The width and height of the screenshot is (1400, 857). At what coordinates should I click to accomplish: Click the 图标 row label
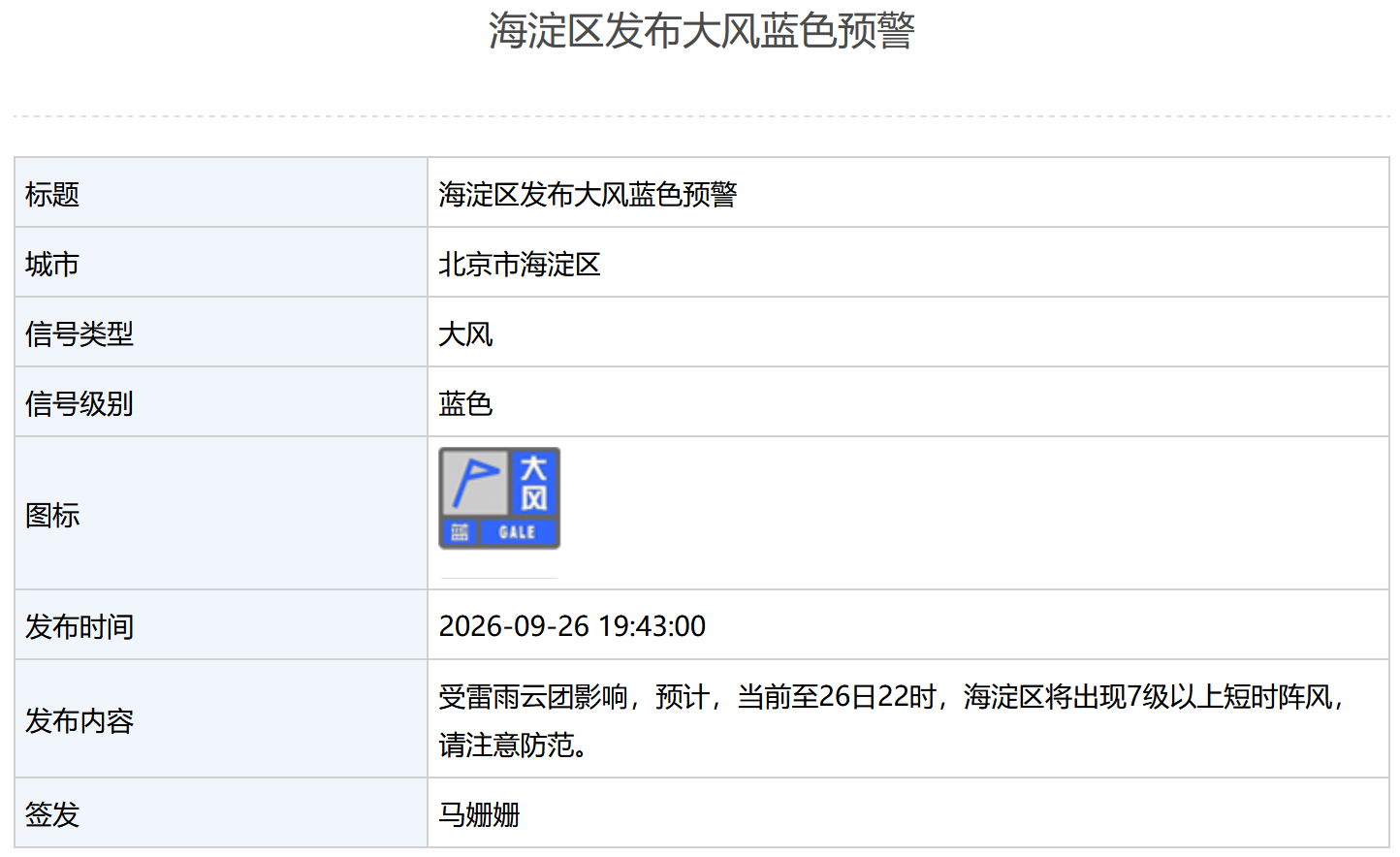[52, 515]
